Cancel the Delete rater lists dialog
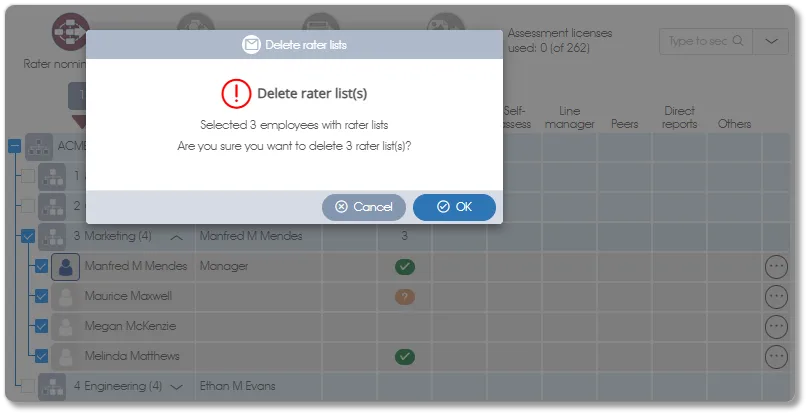The image size is (810, 417). point(364,207)
